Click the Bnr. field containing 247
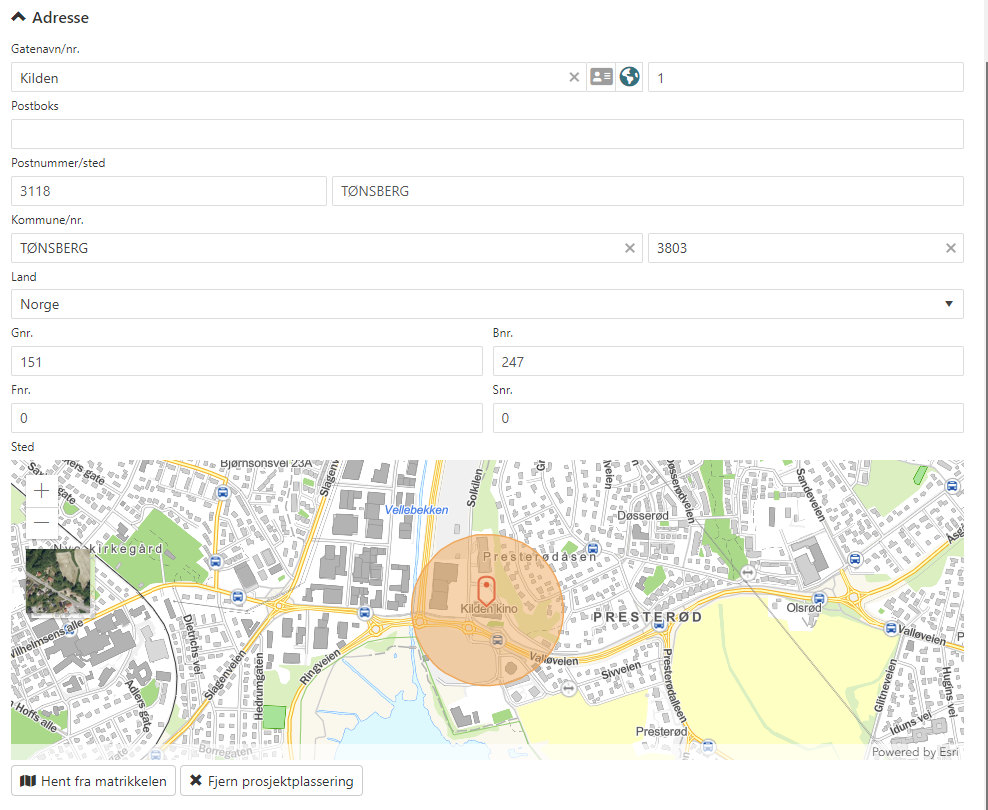Image resolution: width=988 pixels, height=810 pixels. point(728,361)
